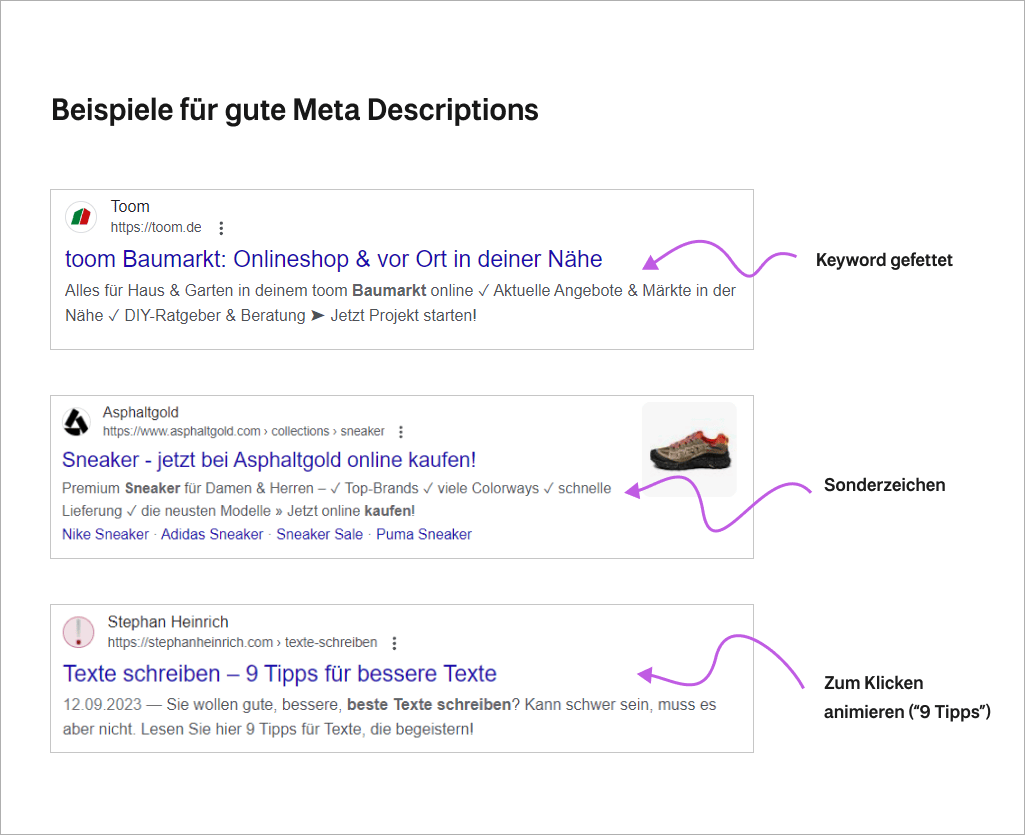Click the stephanheinrich.com texte-schreiben URL
1025x835 pixels.
tap(243, 643)
